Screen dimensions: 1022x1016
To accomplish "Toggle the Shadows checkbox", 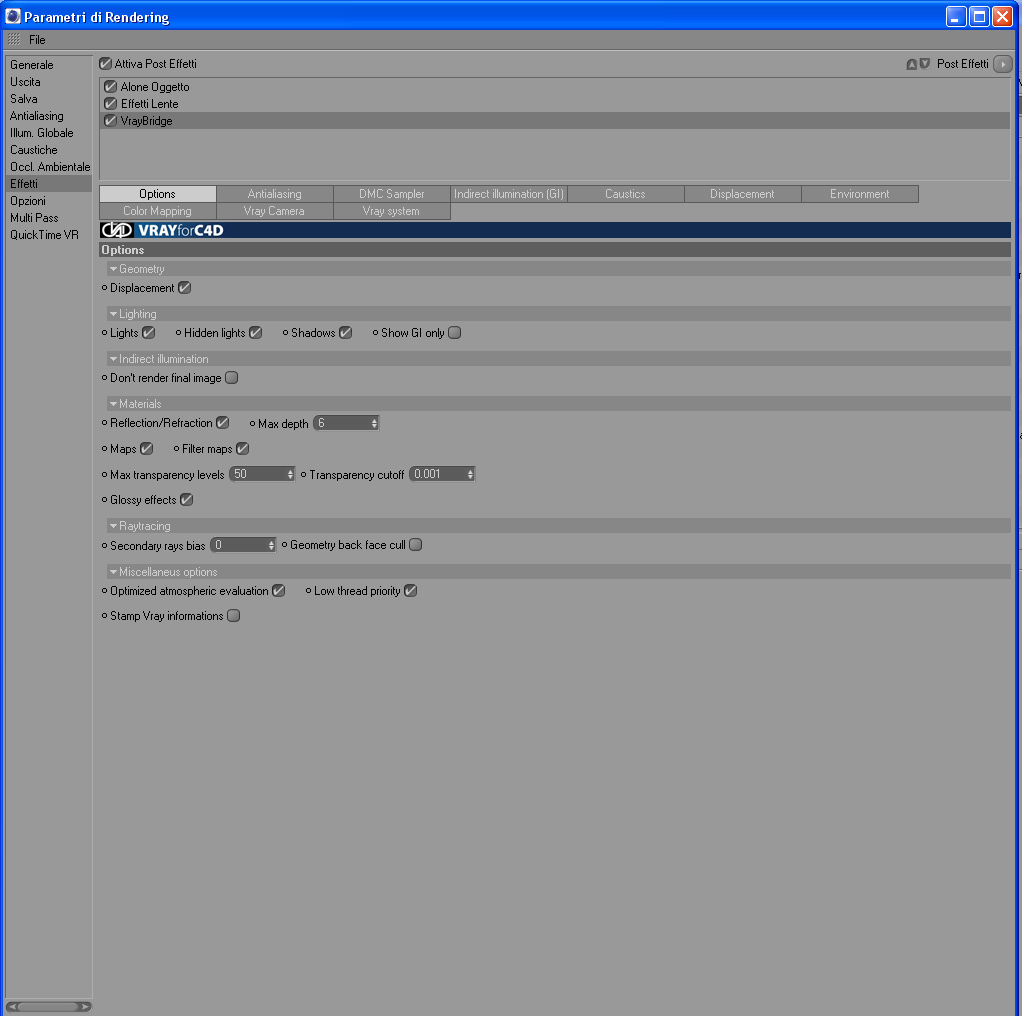I will [345, 332].
